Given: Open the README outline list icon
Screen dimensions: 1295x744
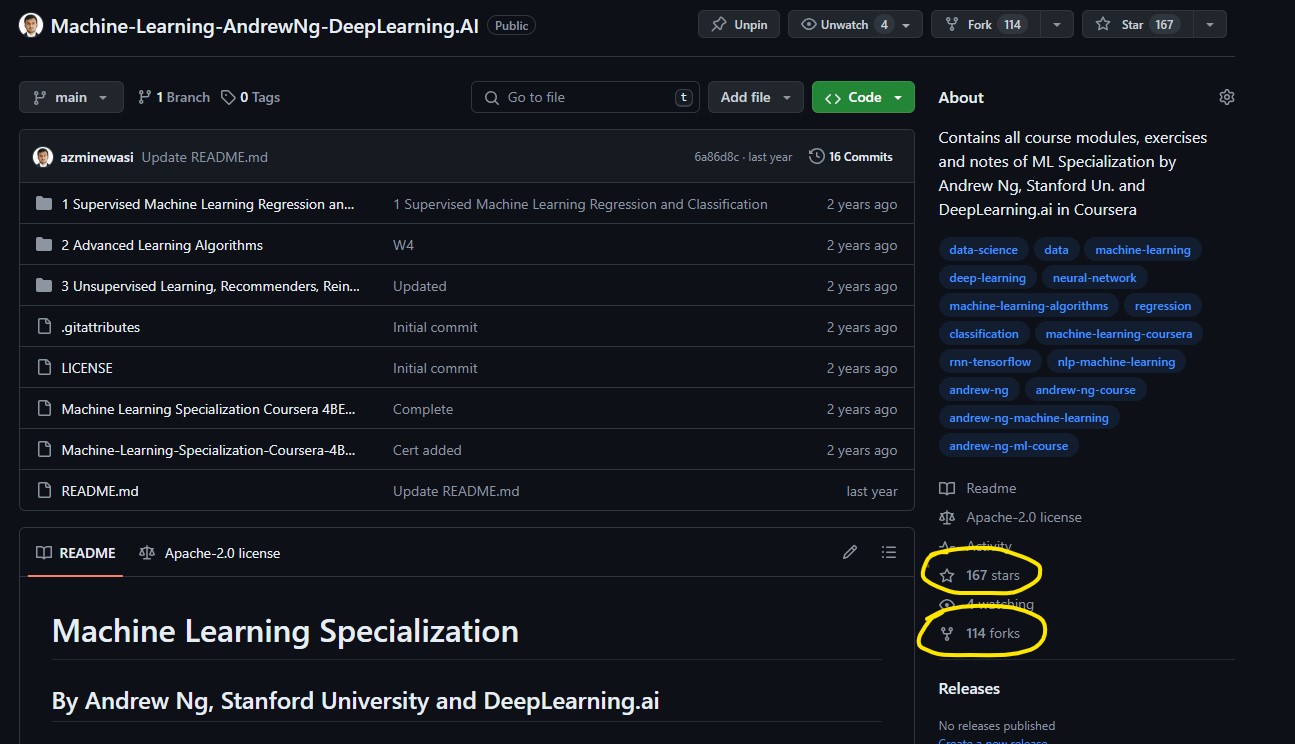Looking at the screenshot, I should tap(888, 552).
